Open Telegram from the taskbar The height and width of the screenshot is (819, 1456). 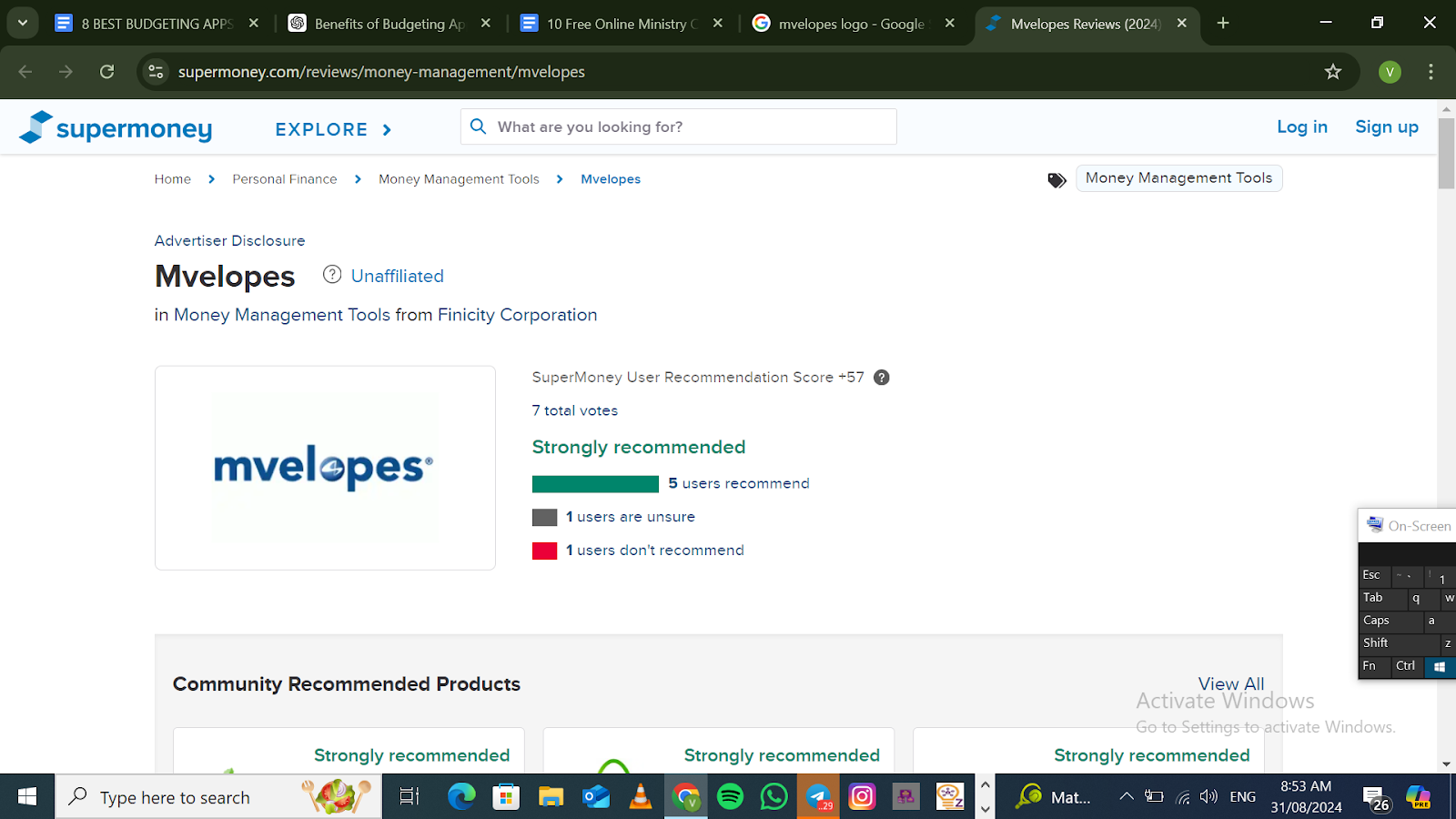[819, 797]
